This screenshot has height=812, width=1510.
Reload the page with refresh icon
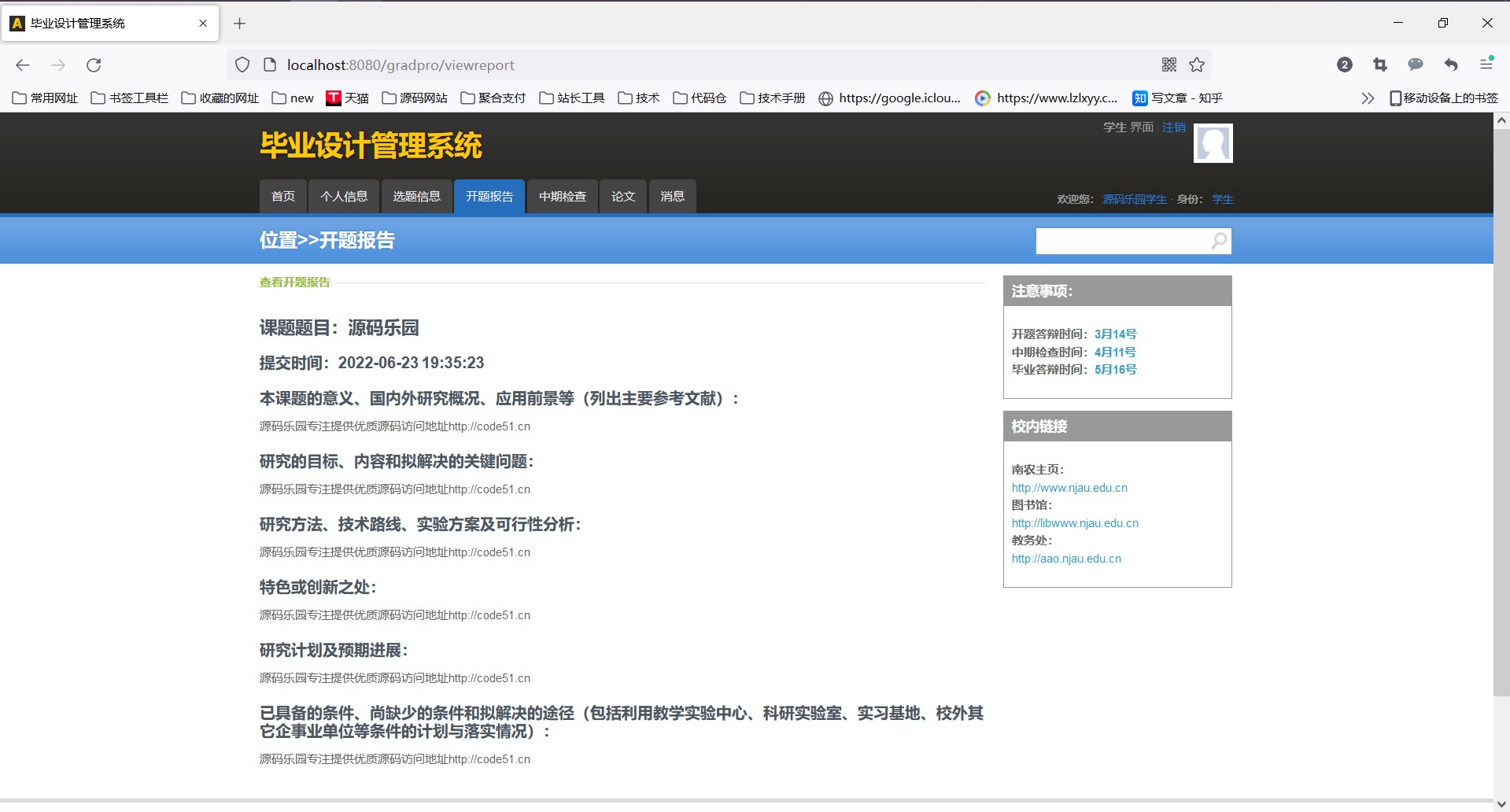(x=94, y=65)
